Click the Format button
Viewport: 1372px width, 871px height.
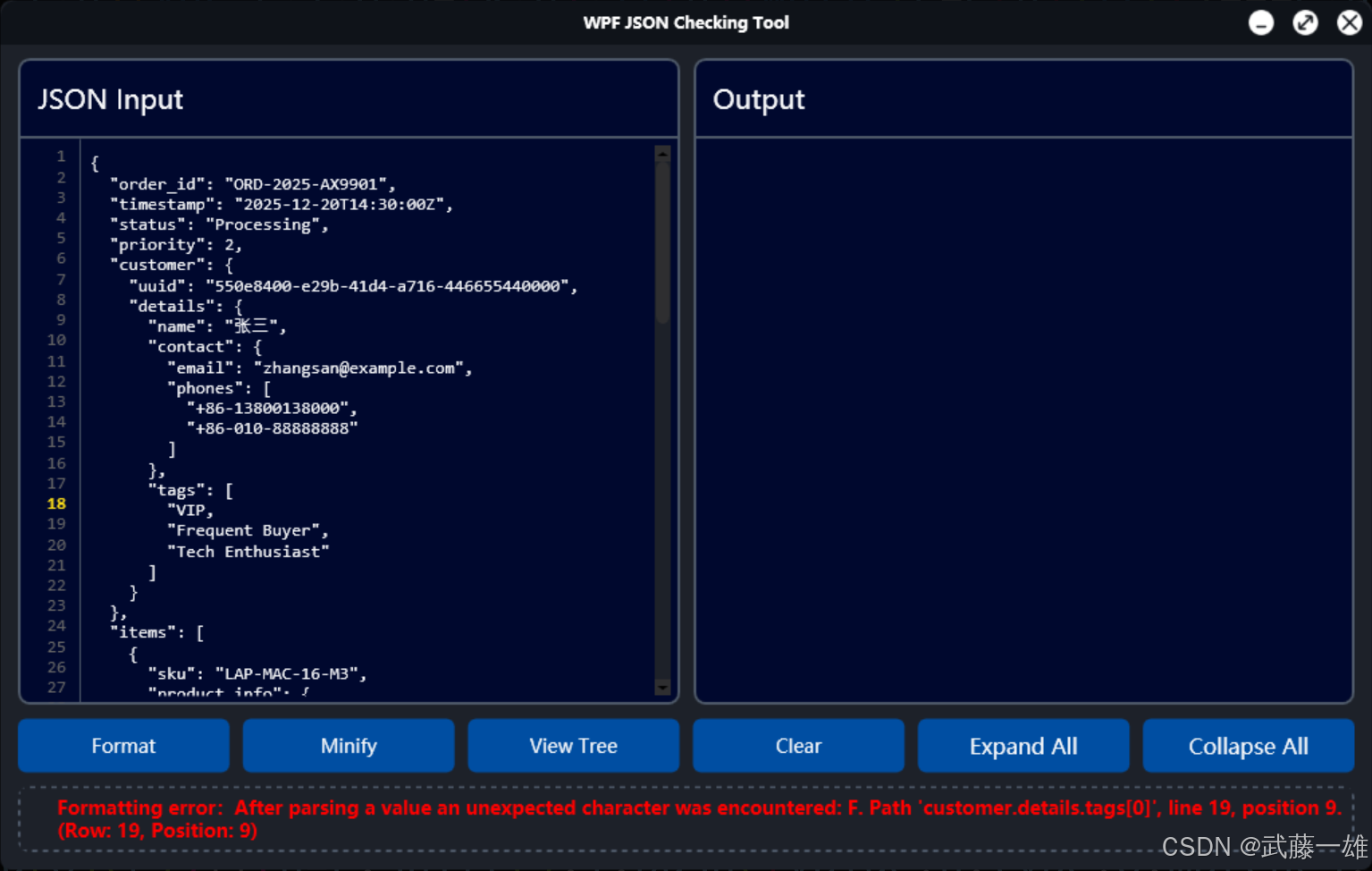[123, 746]
